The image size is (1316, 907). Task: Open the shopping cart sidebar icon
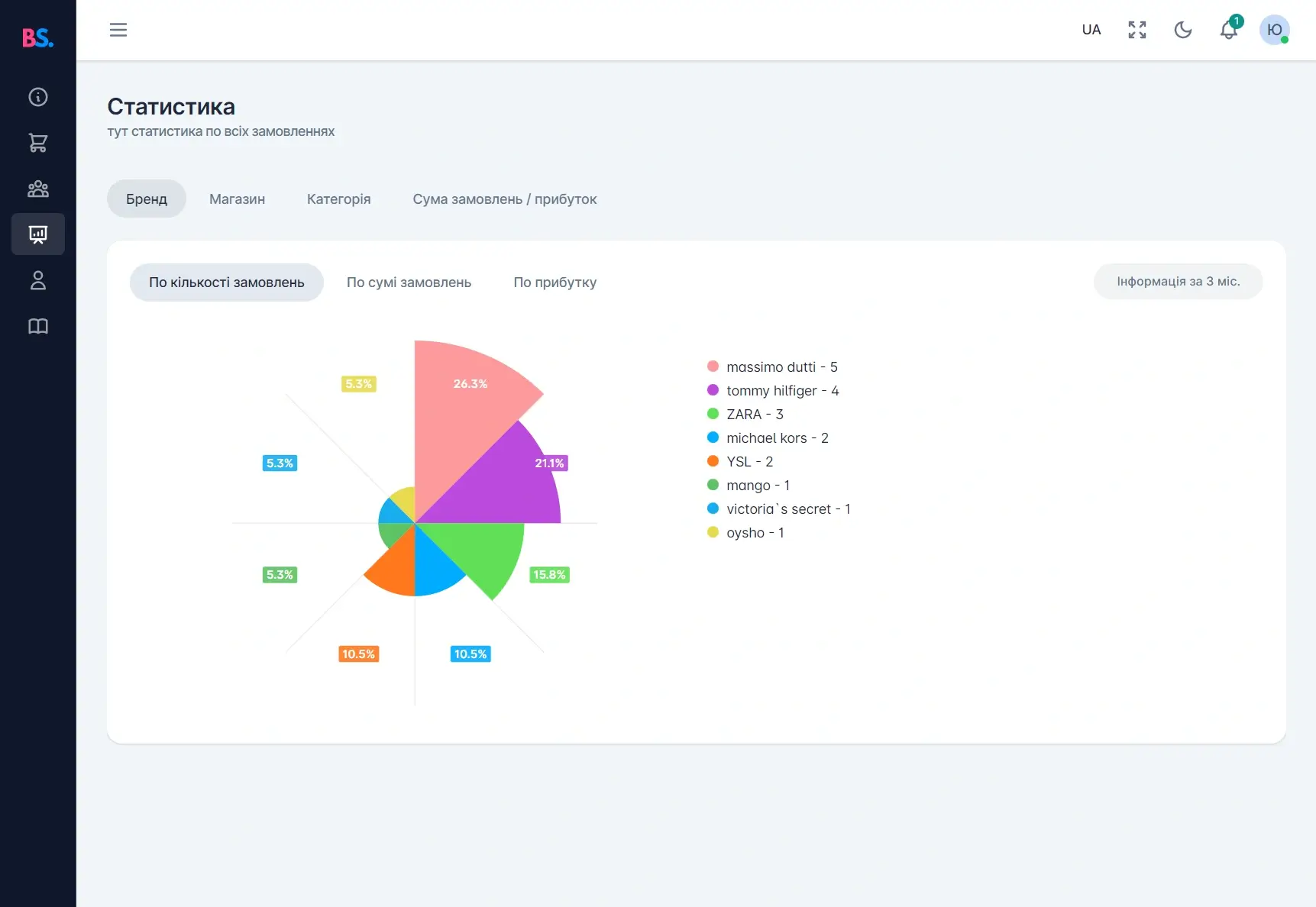38,143
